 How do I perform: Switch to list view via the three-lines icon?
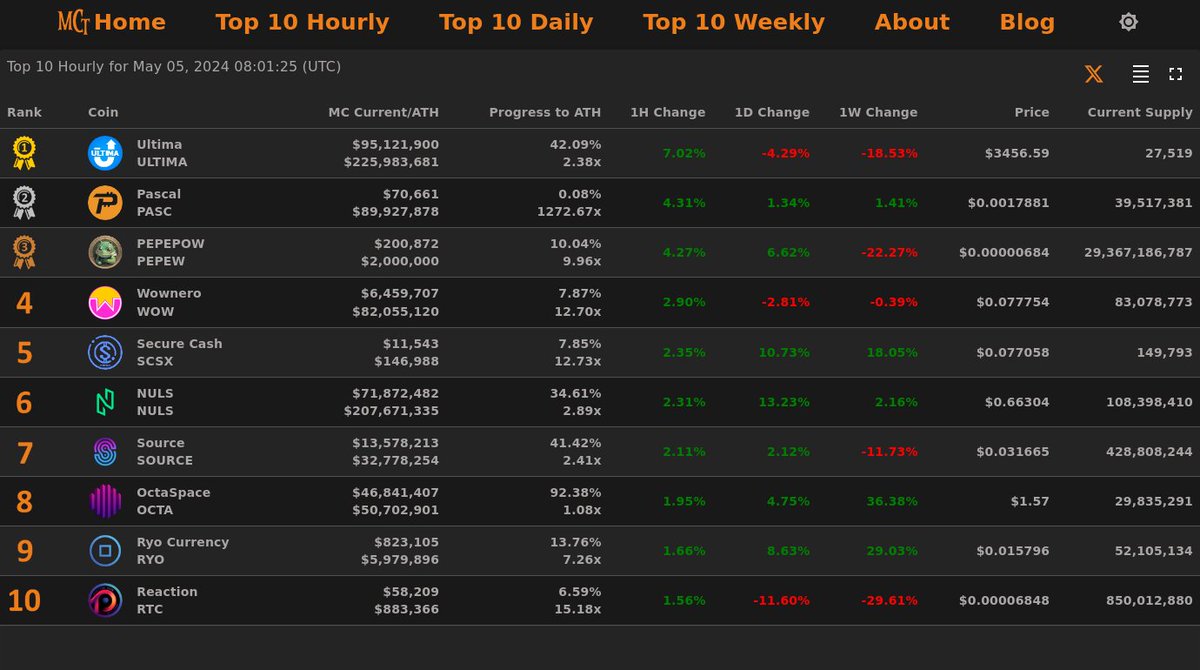click(x=1140, y=74)
